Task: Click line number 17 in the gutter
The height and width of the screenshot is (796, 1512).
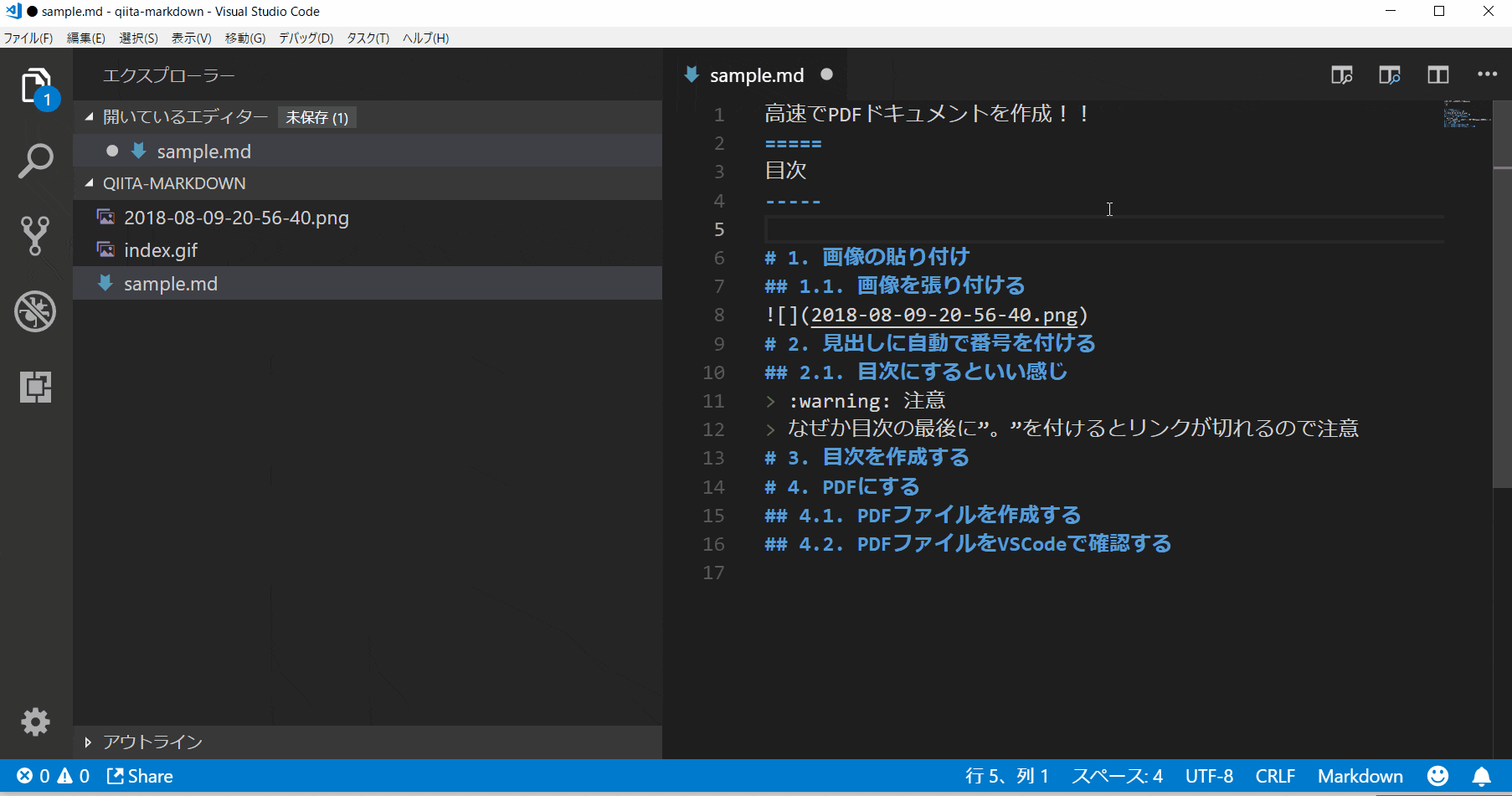Action: (713, 573)
